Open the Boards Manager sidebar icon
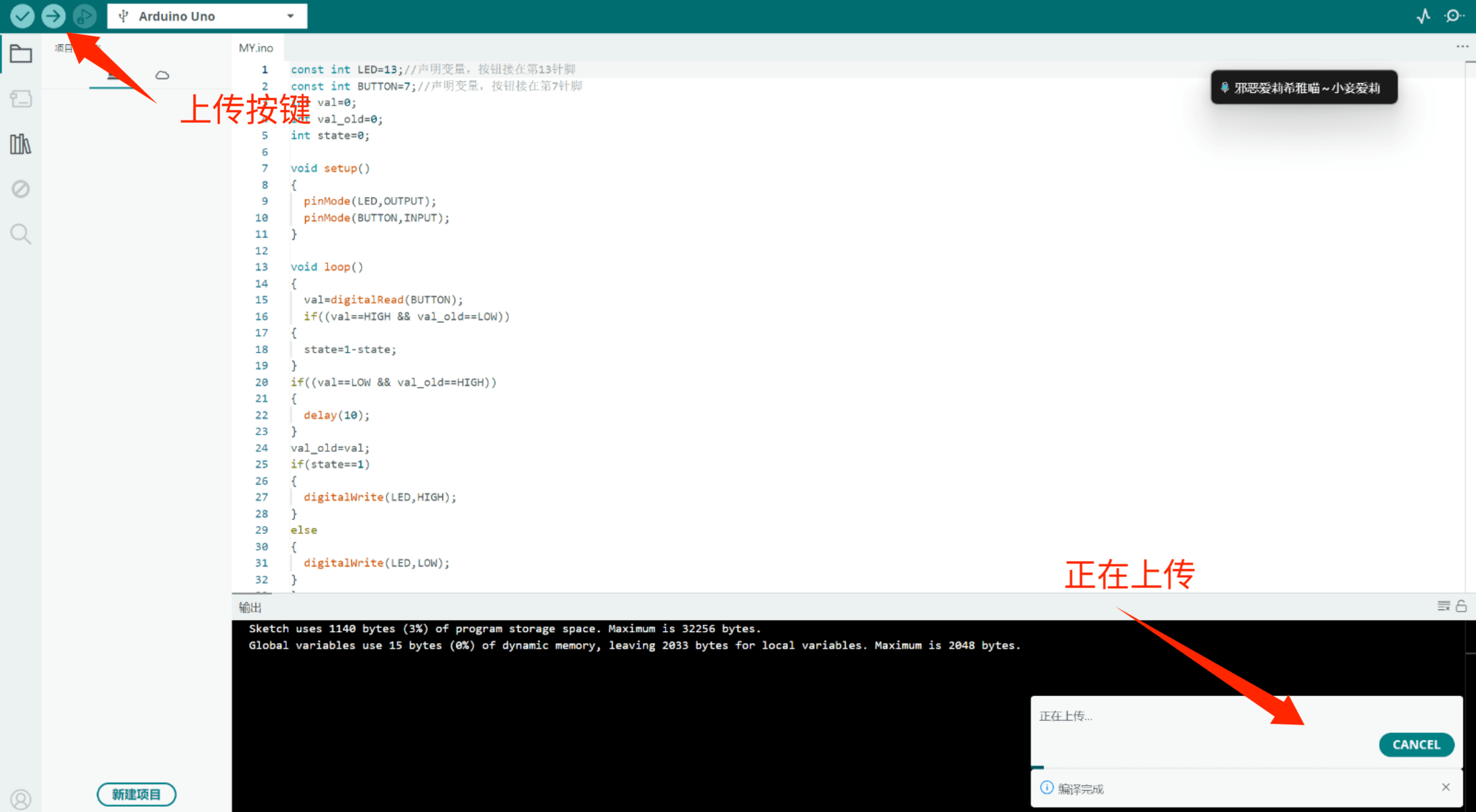Viewport: 1476px width, 812px height. pos(21,99)
